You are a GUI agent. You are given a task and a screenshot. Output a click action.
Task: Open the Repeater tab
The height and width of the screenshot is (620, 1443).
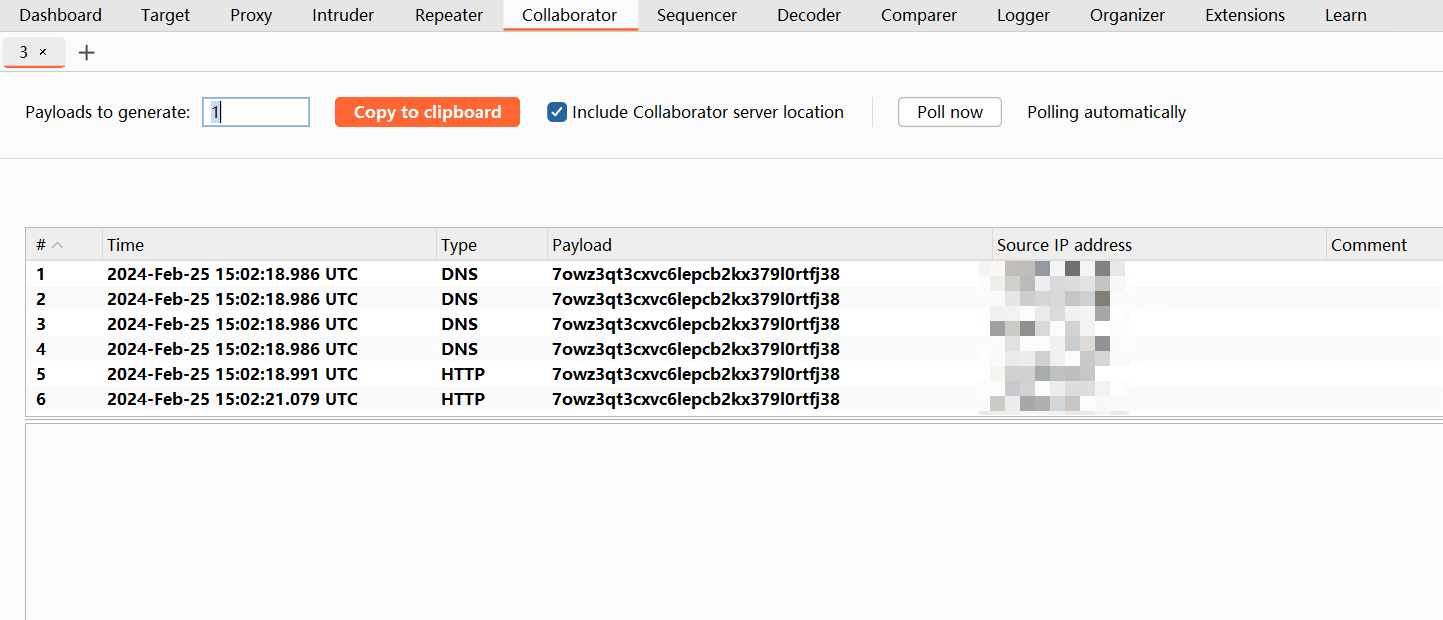click(x=449, y=15)
